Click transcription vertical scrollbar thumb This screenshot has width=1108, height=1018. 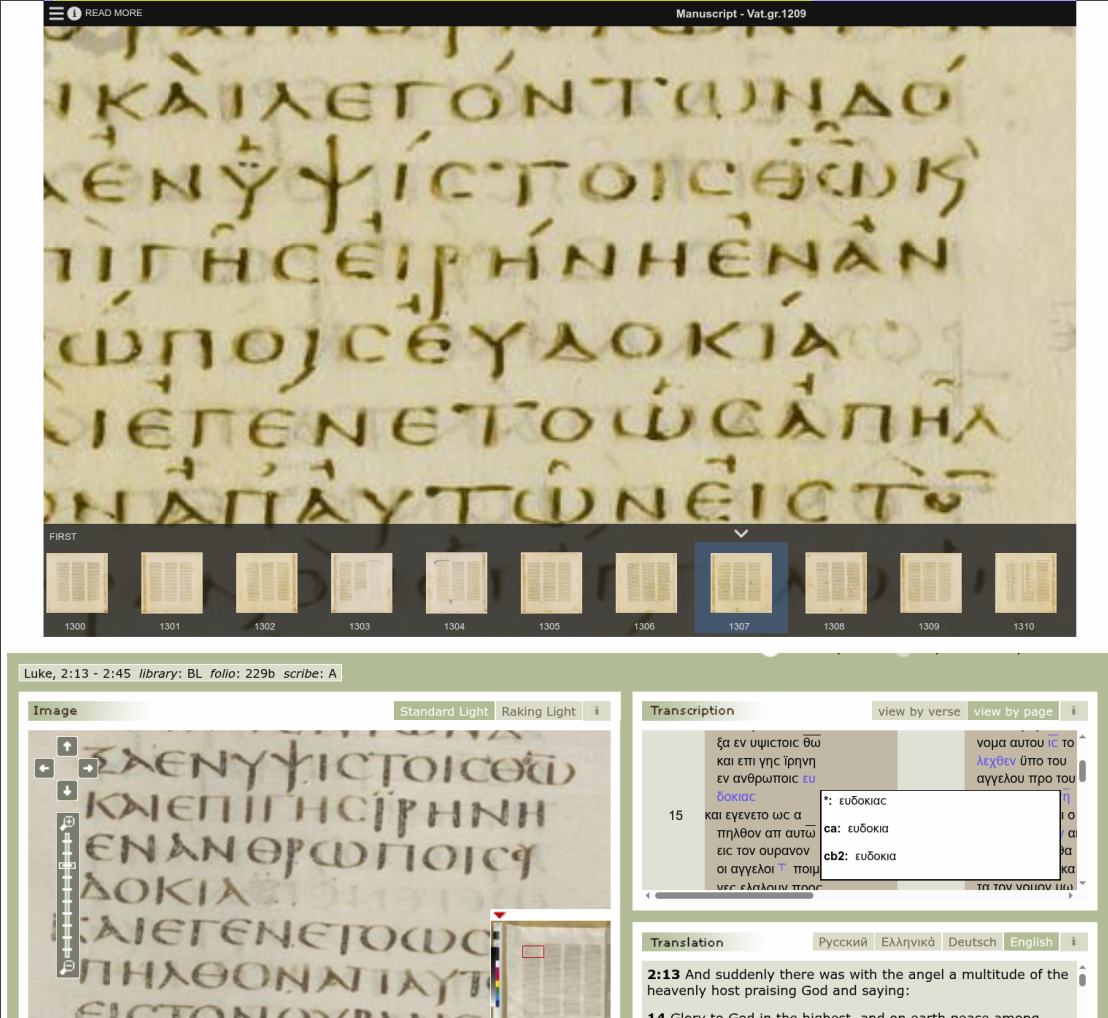[1082, 771]
